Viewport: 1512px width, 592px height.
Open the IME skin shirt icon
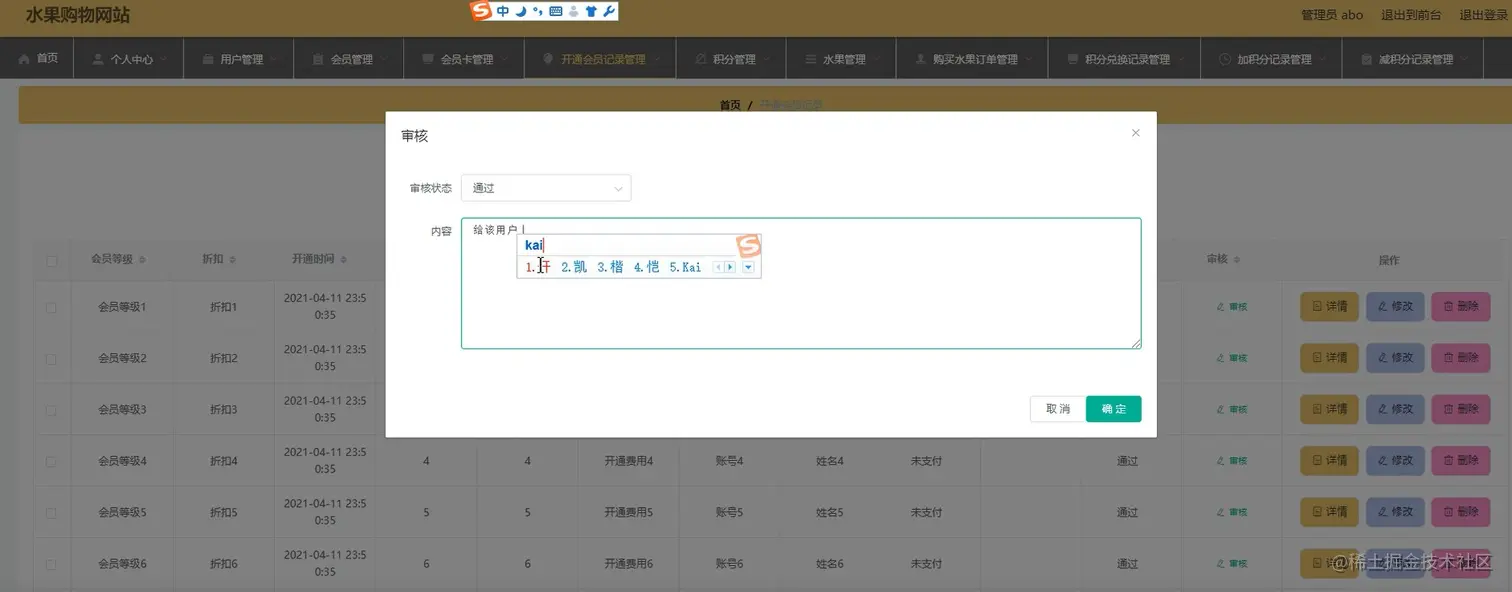coord(591,11)
